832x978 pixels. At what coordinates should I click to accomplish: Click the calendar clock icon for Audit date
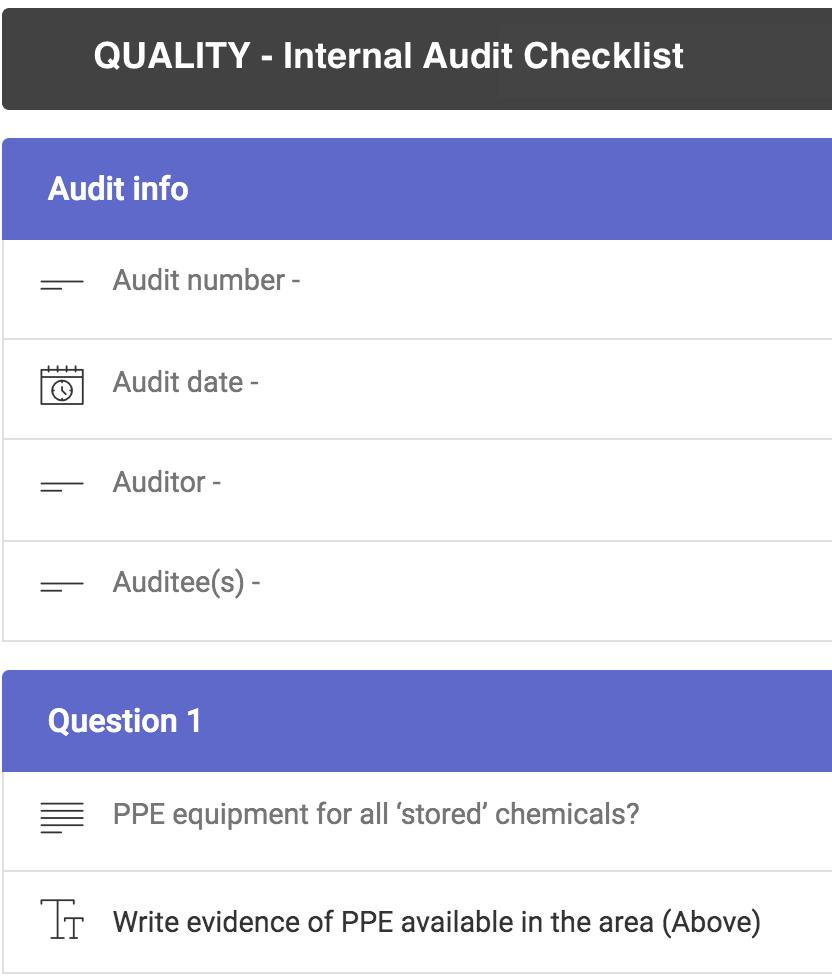point(62,385)
